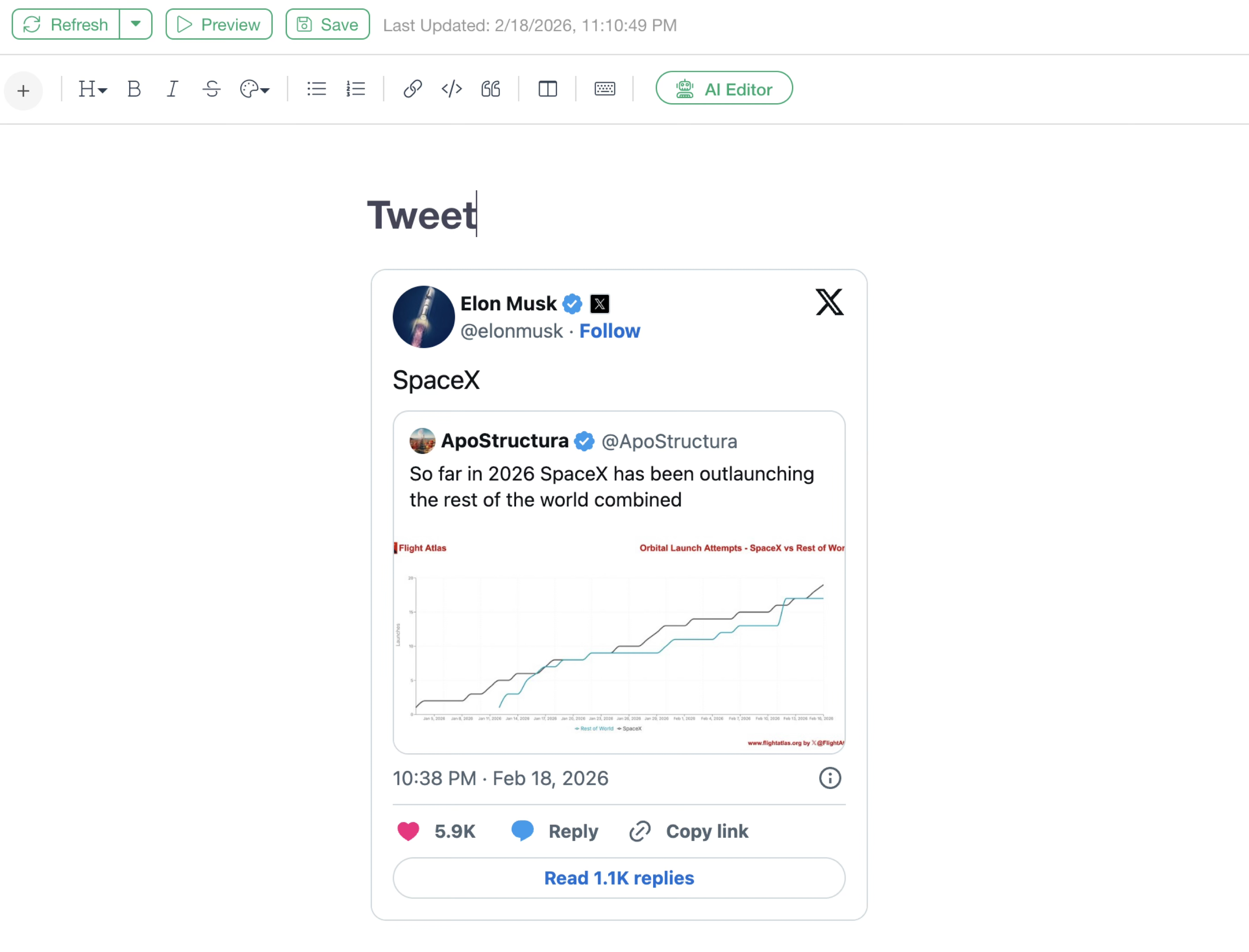
Task: Click Read 1.1K replies link
Action: 619,878
